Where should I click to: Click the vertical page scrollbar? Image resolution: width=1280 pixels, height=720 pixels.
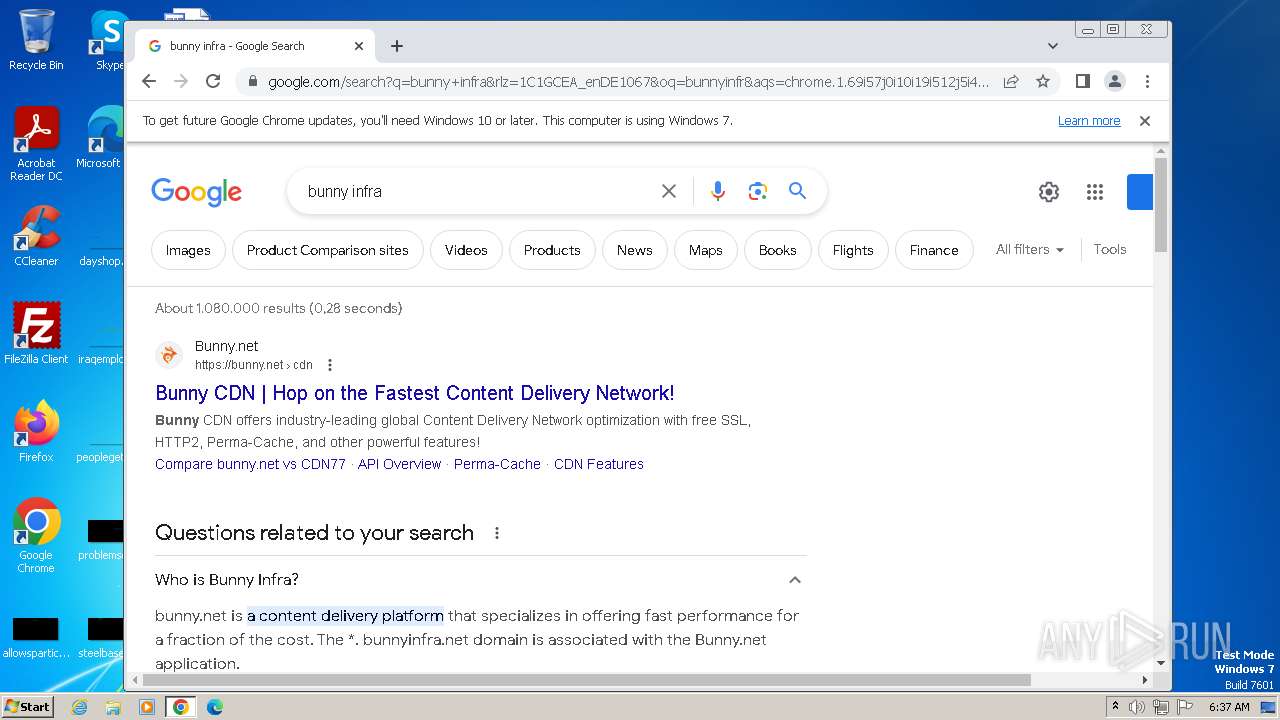pos(1160,205)
